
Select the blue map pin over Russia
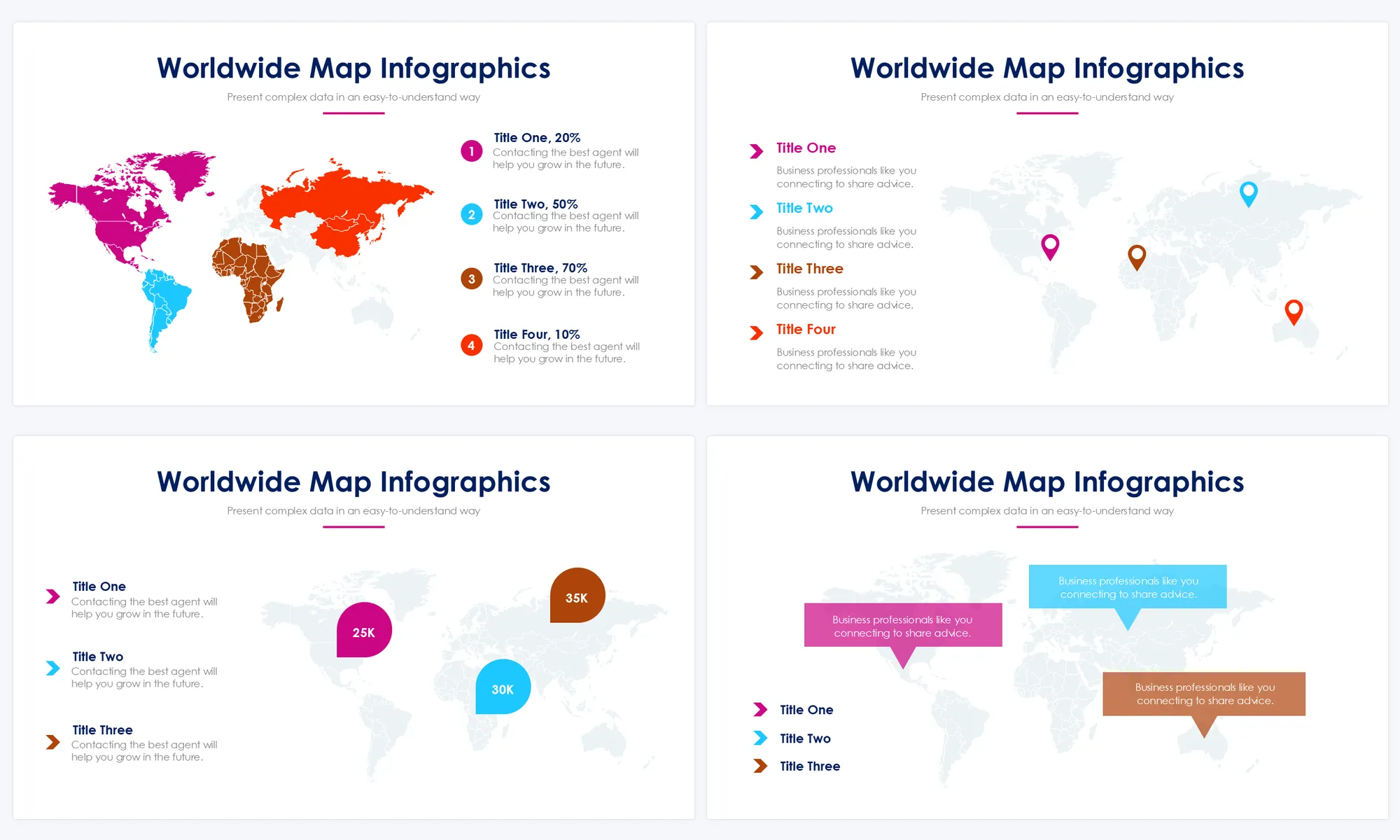pyautogui.click(x=1248, y=192)
